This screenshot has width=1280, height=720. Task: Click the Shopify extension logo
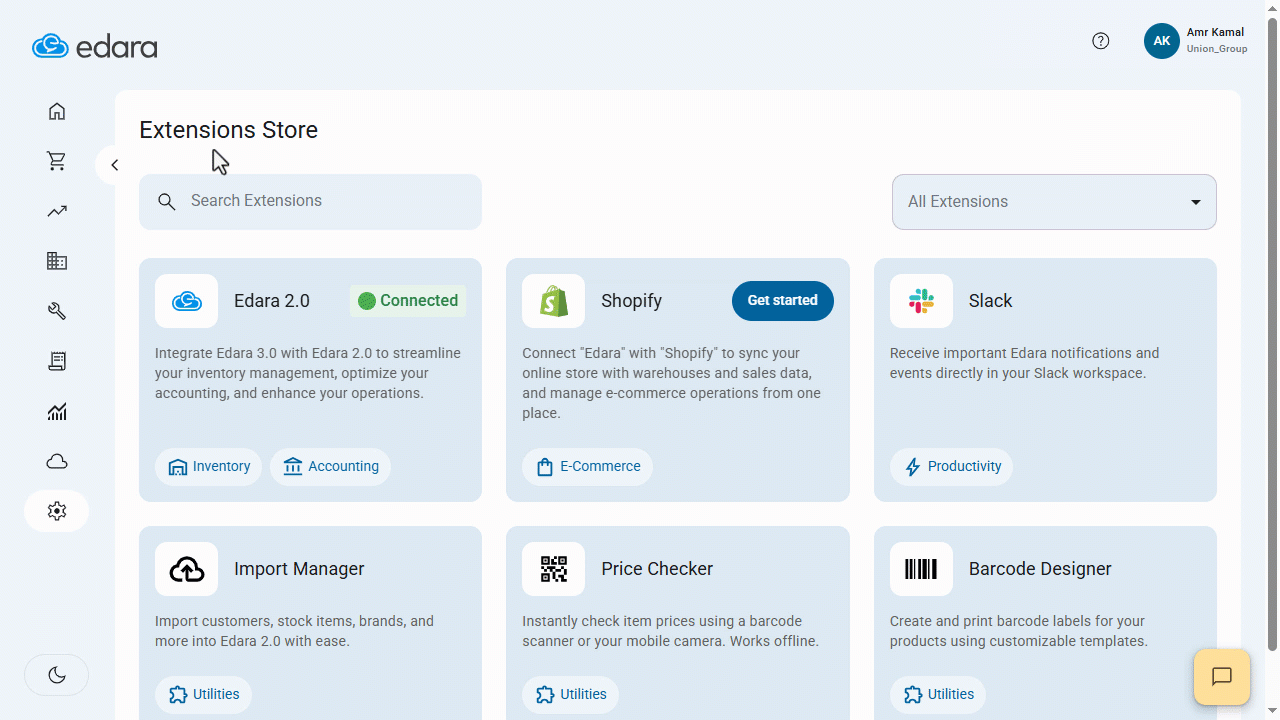click(x=553, y=301)
